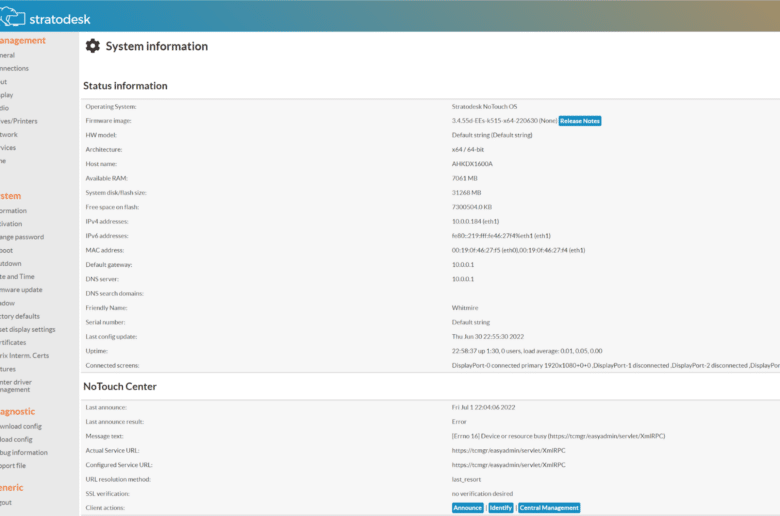Open Certificates in the sidebar
The height and width of the screenshot is (516, 780).
tap(13, 342)
